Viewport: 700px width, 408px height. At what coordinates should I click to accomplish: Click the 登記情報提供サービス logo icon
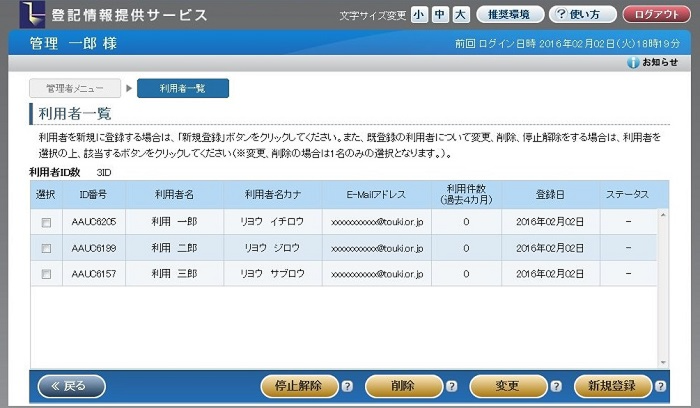(32, 14)
